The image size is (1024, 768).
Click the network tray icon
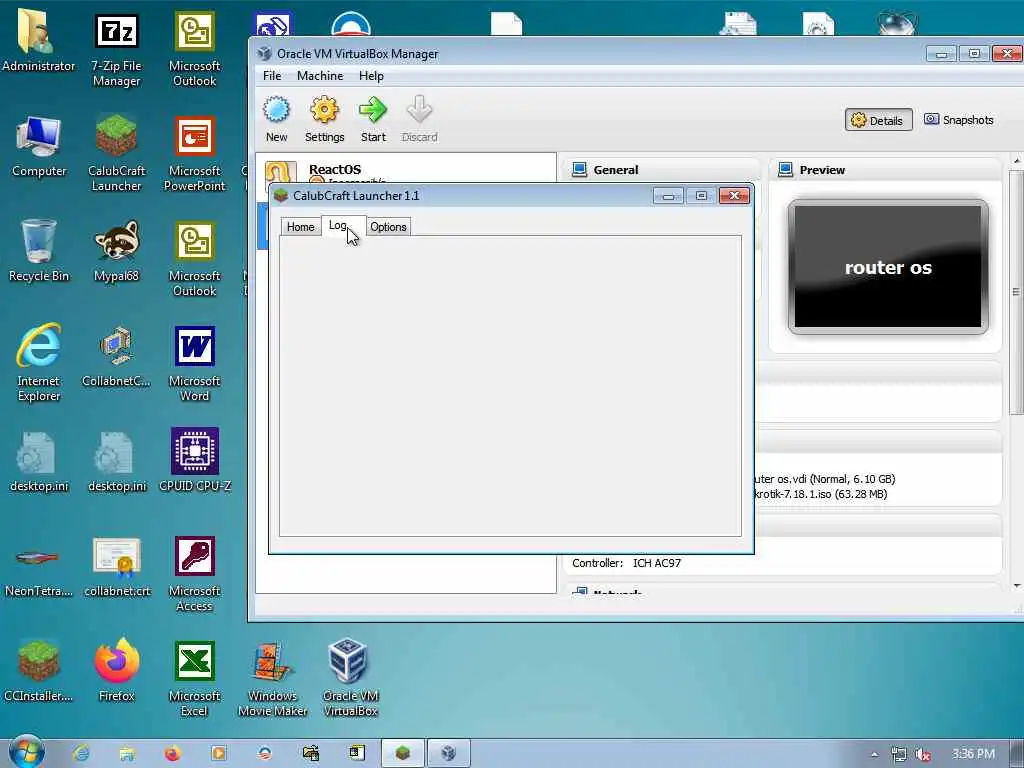[x=899, y=754]
